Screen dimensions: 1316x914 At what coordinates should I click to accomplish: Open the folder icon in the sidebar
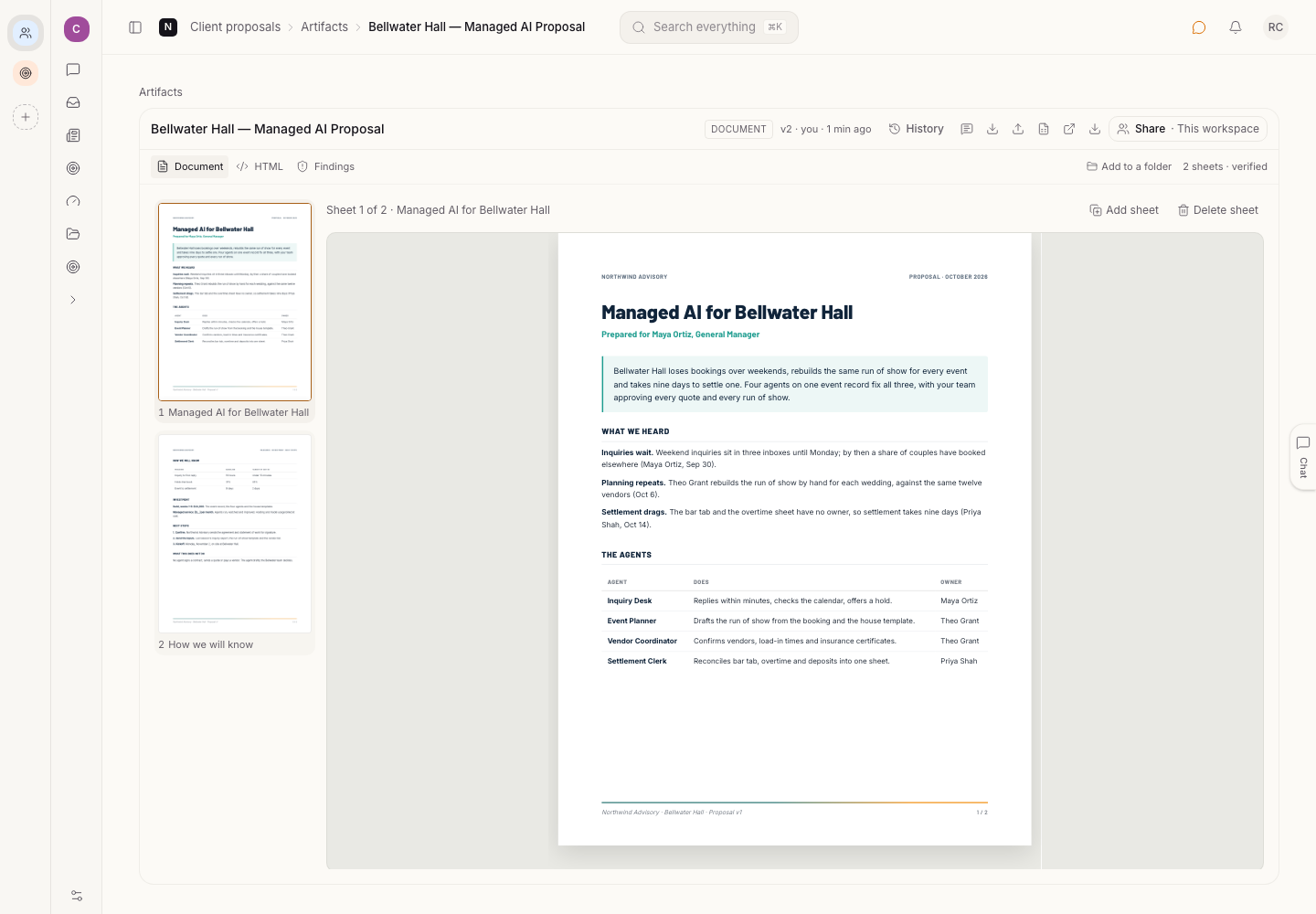[x=73, y=234]
